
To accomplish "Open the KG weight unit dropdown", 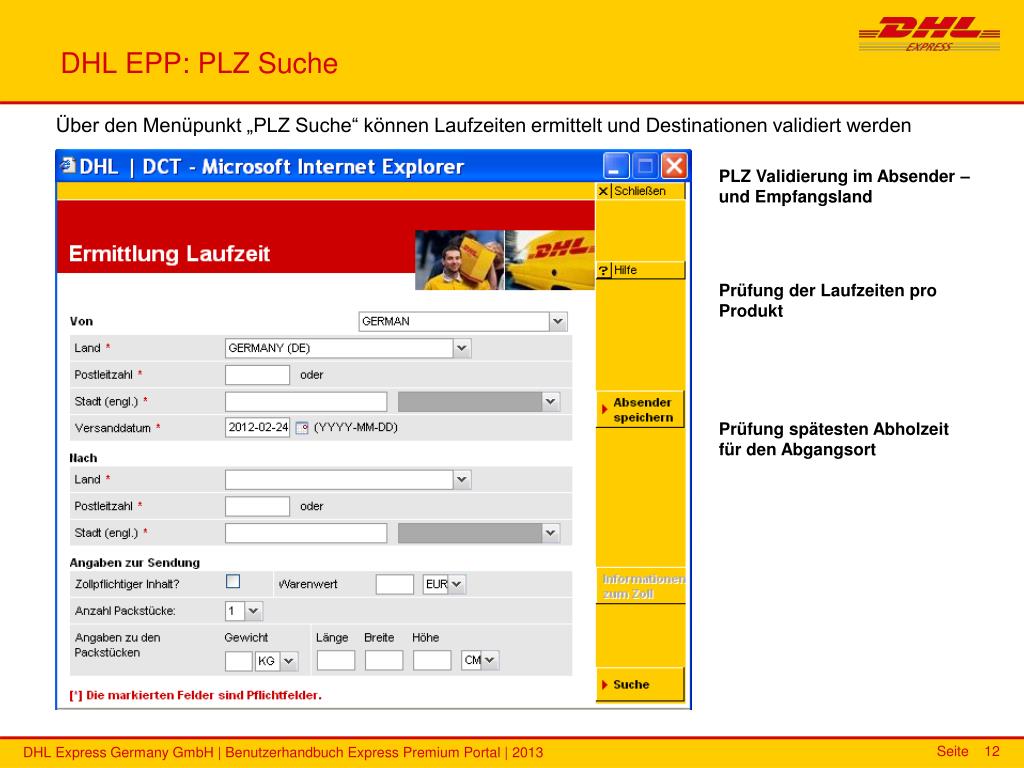I will 288,661.
